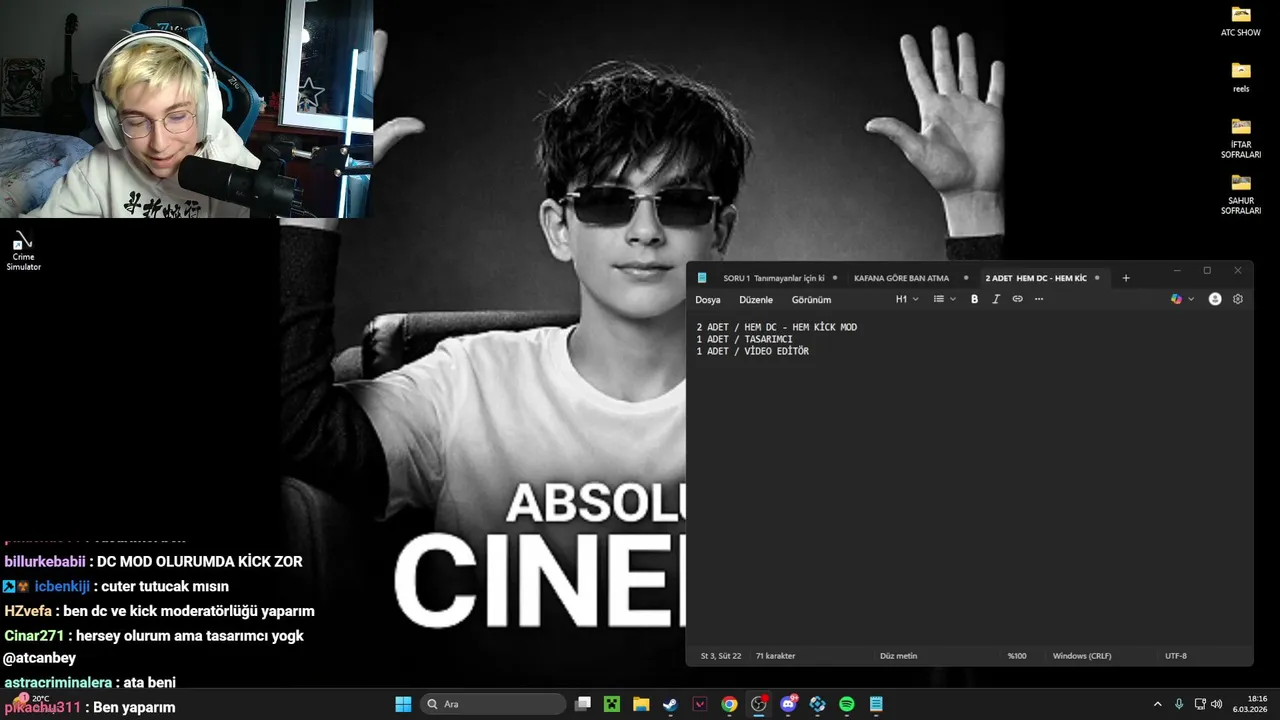
Task: Insert a link with Notepad's link icon
Action: pyautogui.click(x=1018, y=299)
